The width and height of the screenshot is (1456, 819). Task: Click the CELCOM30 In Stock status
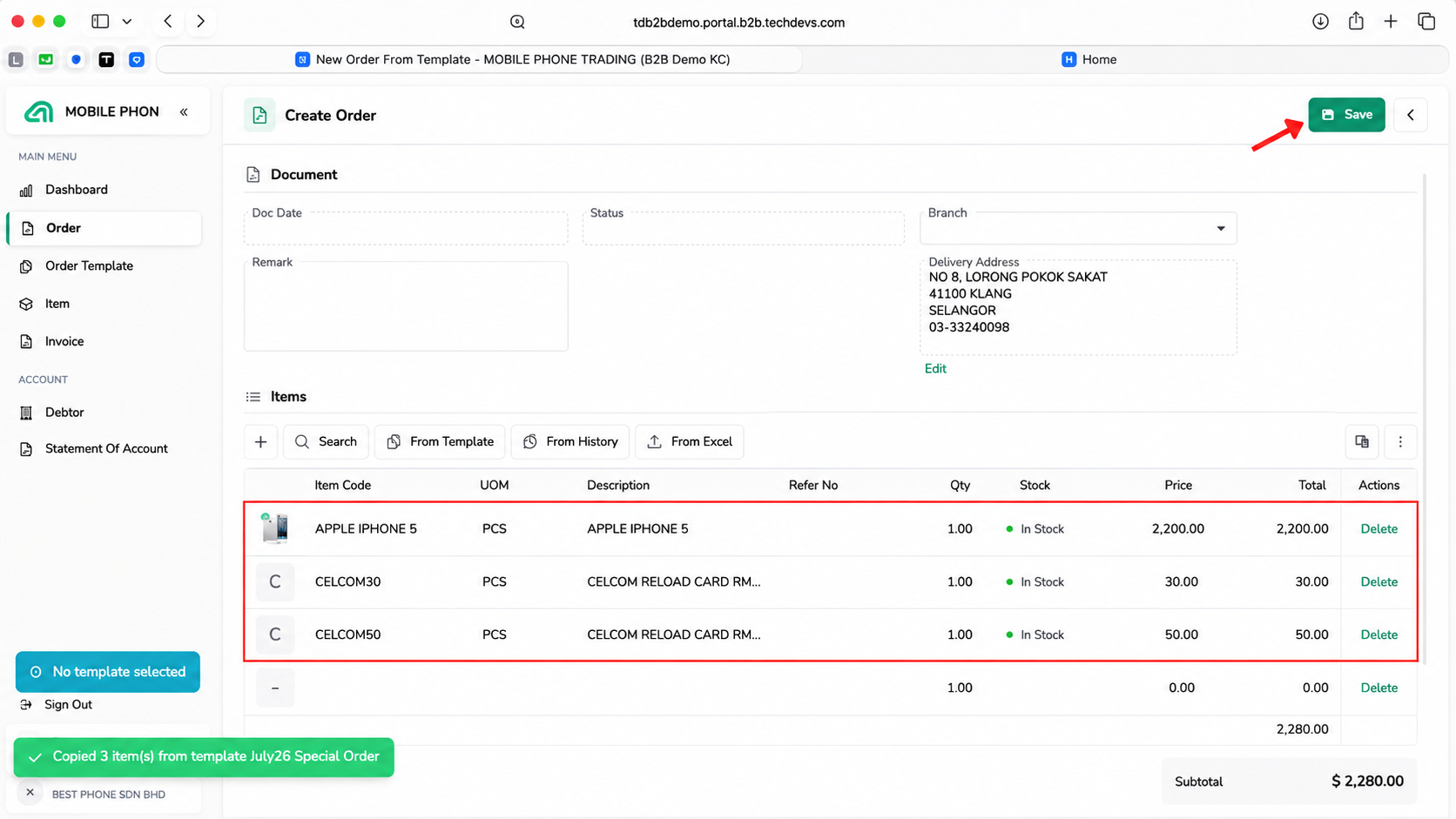coord(1035,582)
